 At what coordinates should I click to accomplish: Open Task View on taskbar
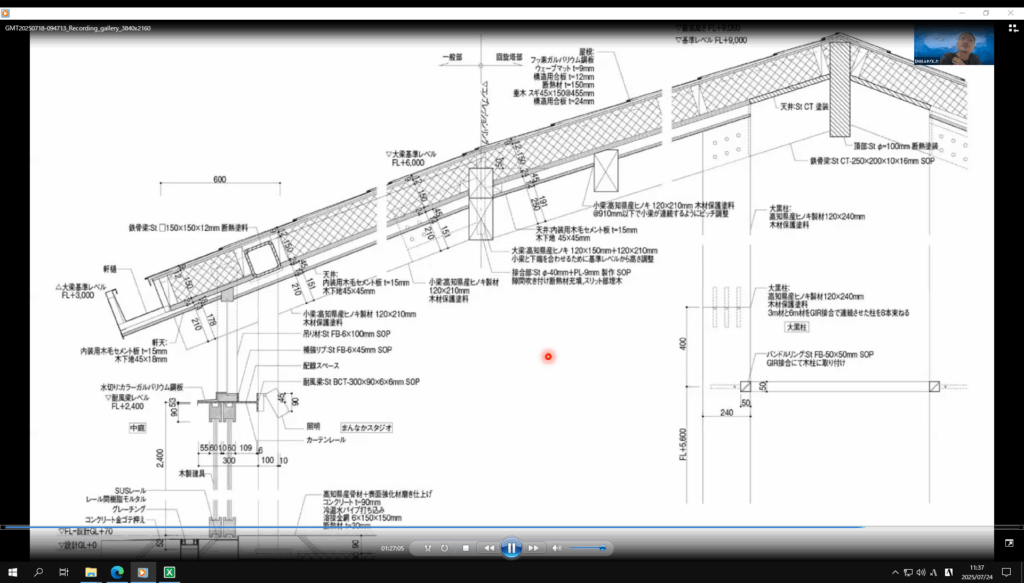(x=64, y=572)
